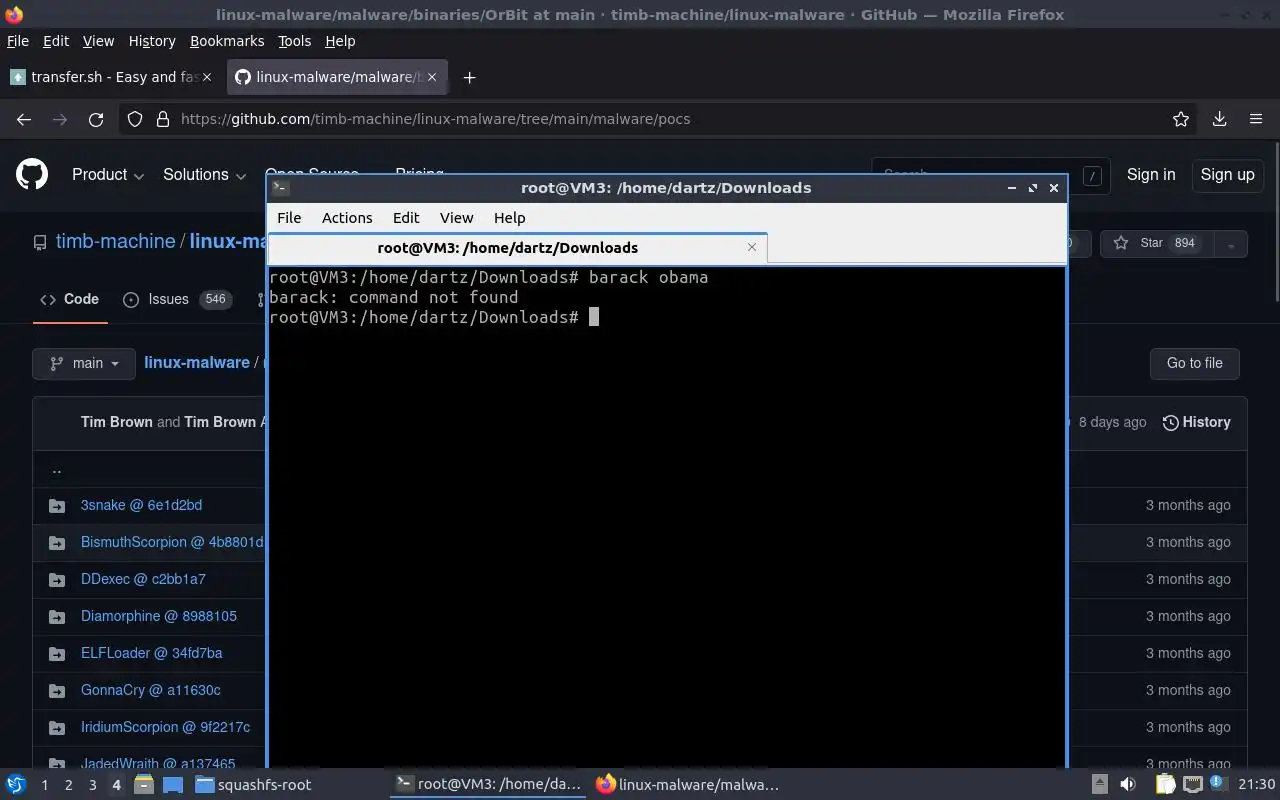Image resolution: width=1280 pixels, height=800 pixels.
Task: Select the GitHub Code tab
Action: [x=70, y=299]
